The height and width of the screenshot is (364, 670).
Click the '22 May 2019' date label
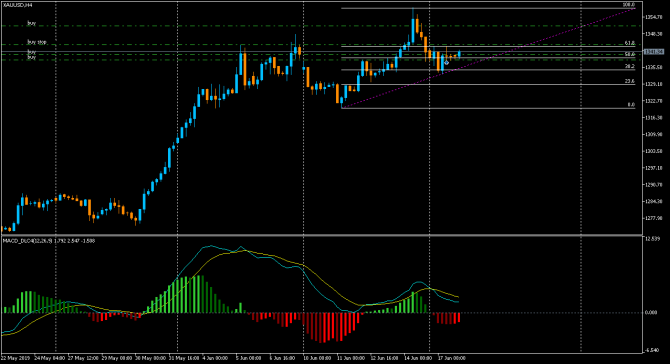15,358
